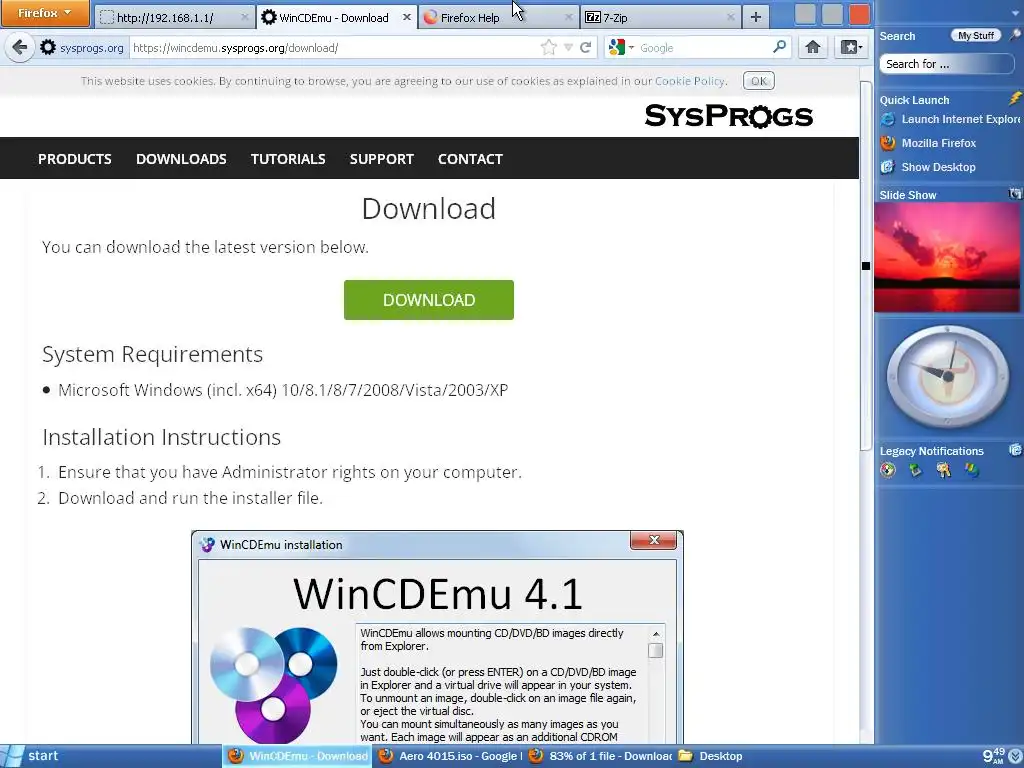Click the sidebar analog clock

point(948,377)
